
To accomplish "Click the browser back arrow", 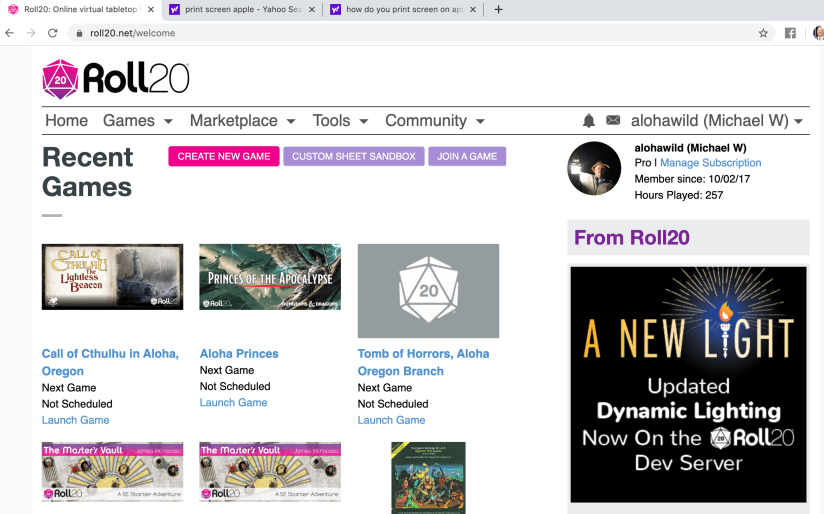I will [x=10, y=33].
